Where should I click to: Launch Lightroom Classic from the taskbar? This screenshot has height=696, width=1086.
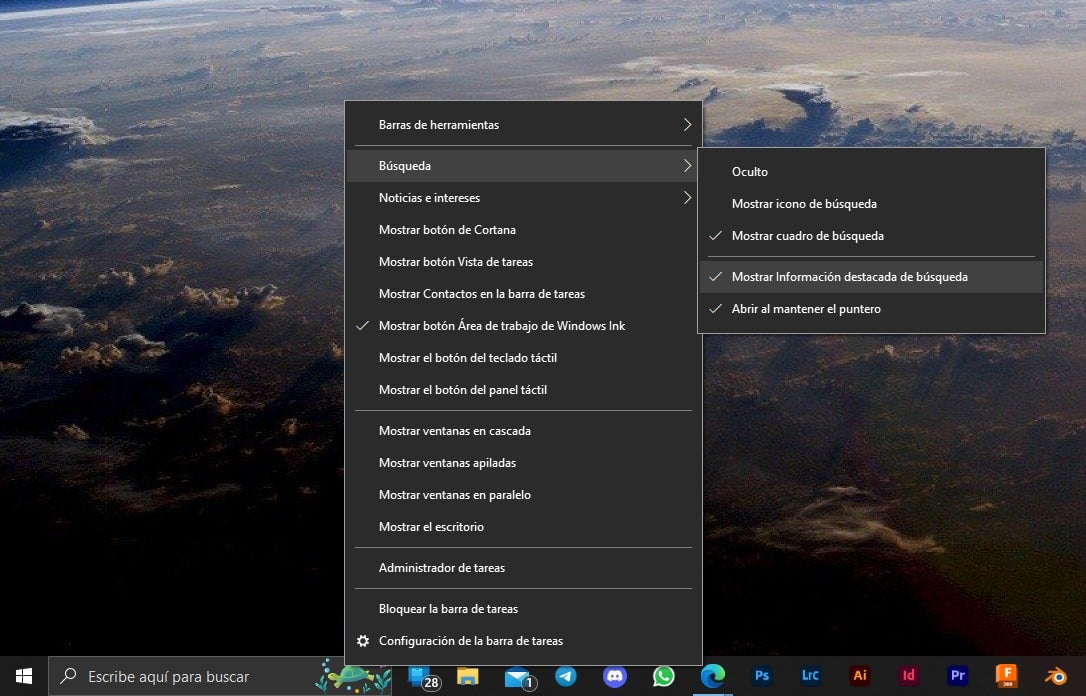[x=810, y=676]
